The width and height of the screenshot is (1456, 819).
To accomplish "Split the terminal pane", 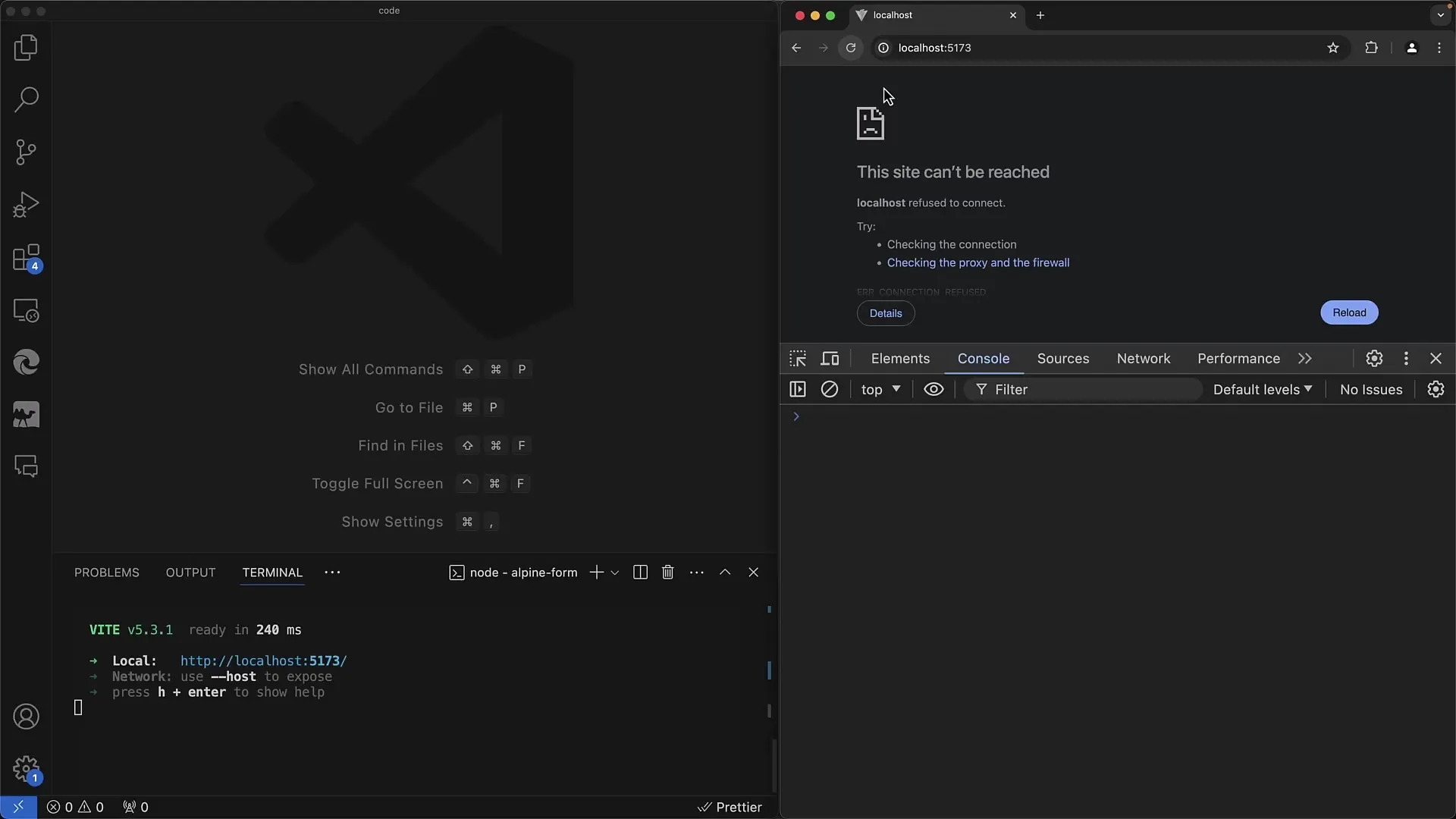I will tap(640, 573).
